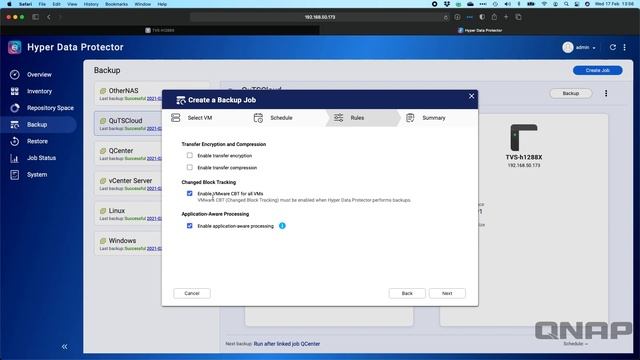The width and height of the screenshot is (640, 360).
Task: Uncheck Enable VMware CBT for all VMs
Action: pyautogui.click(x=190, y=193)
